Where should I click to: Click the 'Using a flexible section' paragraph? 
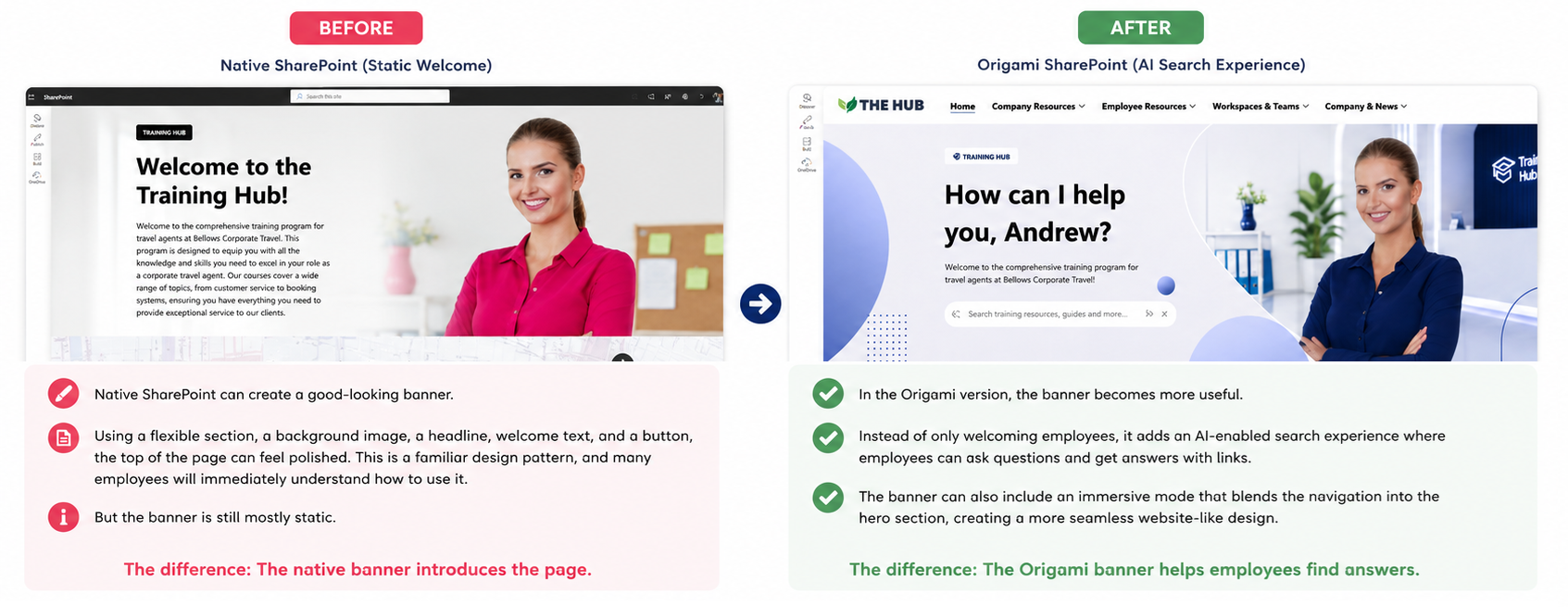tap(394, 458)
